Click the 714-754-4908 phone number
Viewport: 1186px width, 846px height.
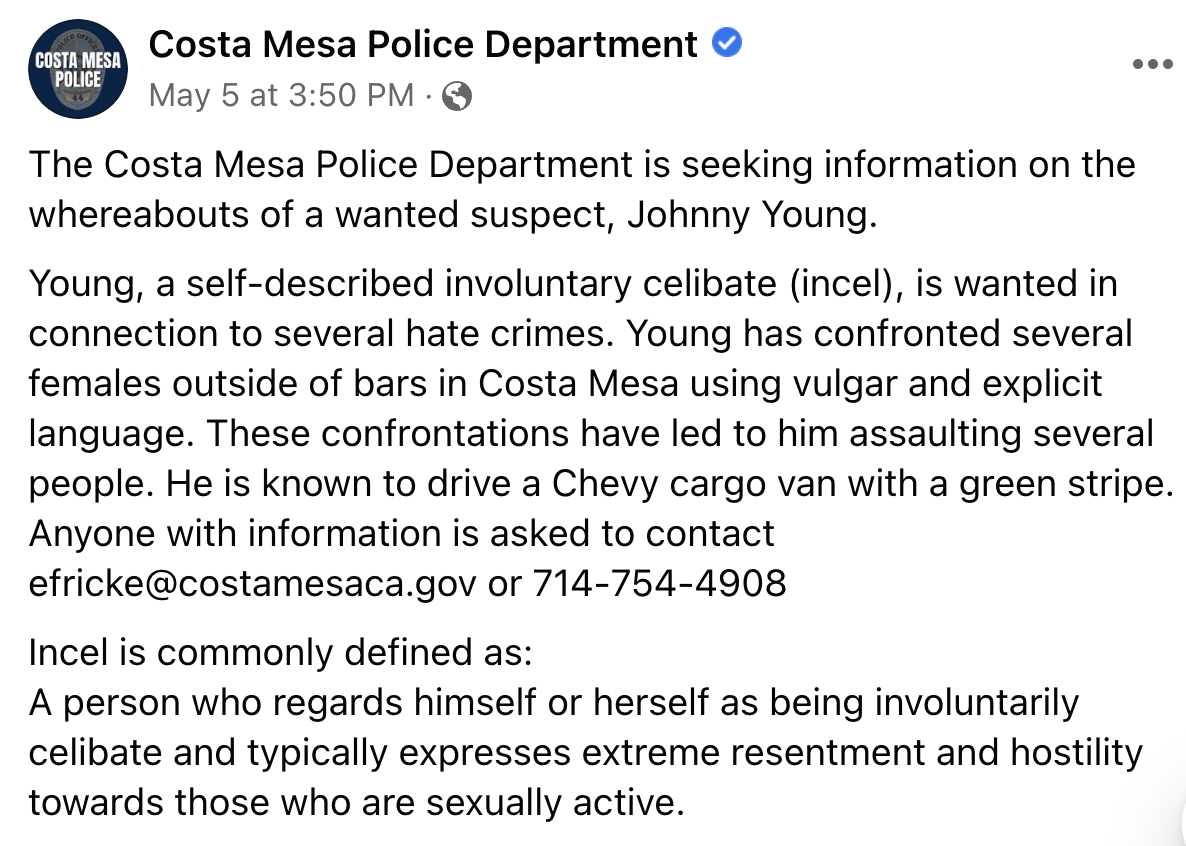(x=660, y=583)
